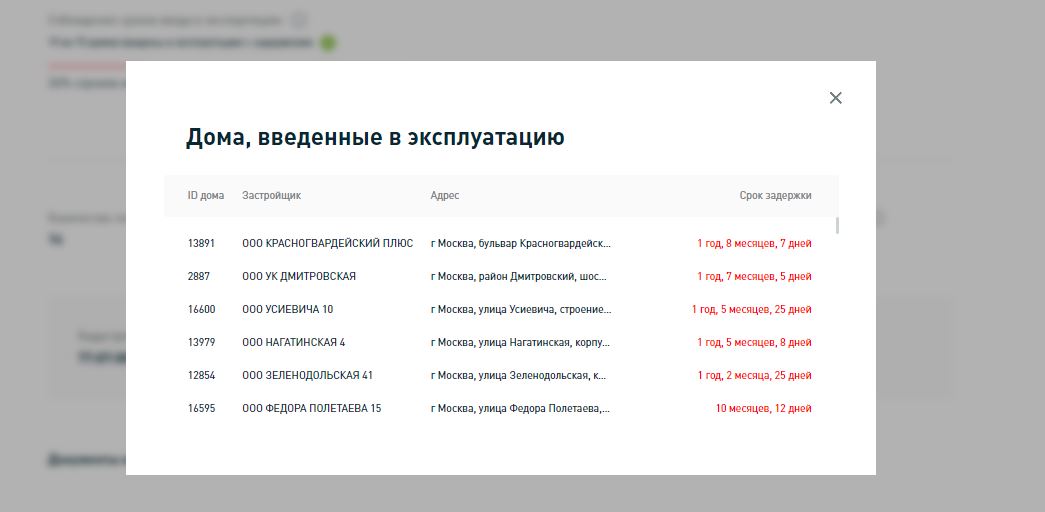
Task: Select house ID 13979
Action: pos(201,343)
